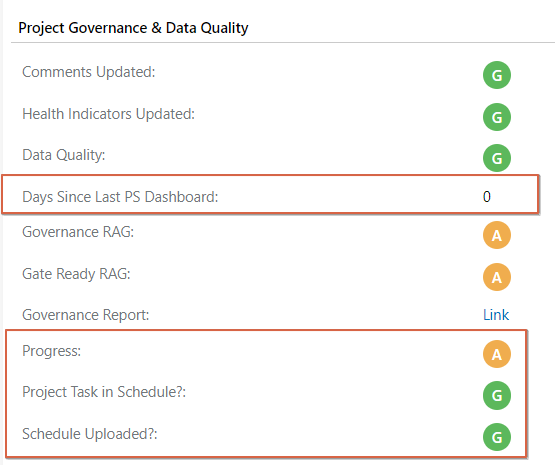Image resolution: width=555 pixels, height=465 pixels.
Task: Select the Health Indicators Updated label
Action: (108, 114)
